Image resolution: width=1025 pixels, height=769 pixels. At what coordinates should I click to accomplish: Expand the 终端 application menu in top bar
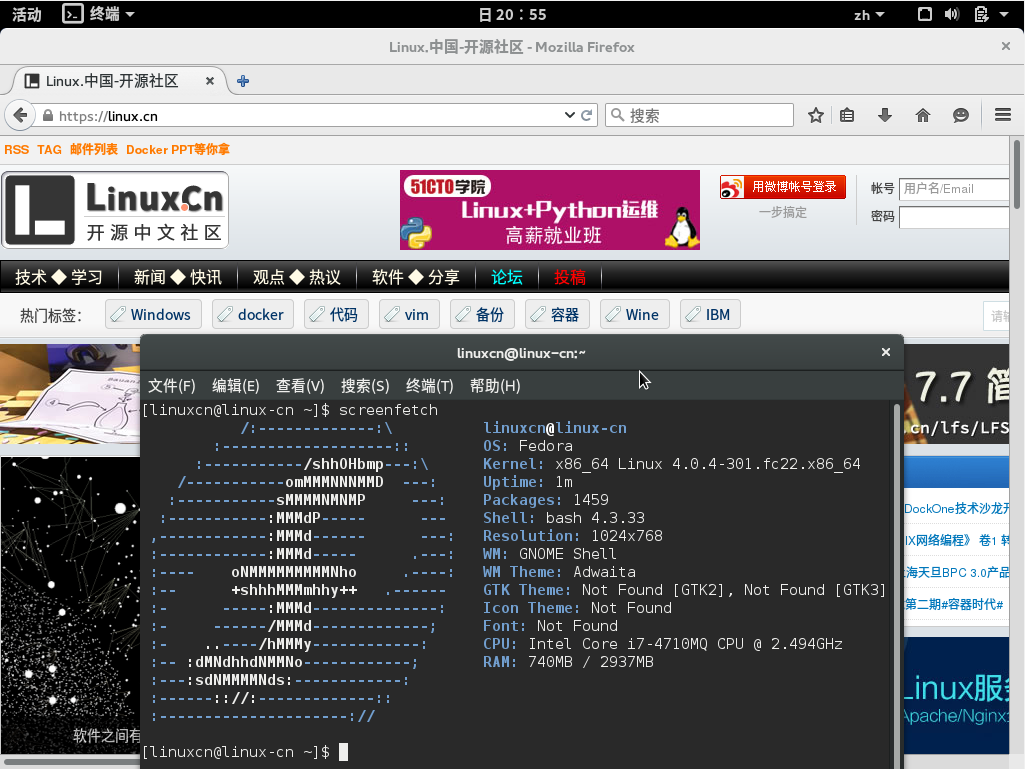[98, 14]
